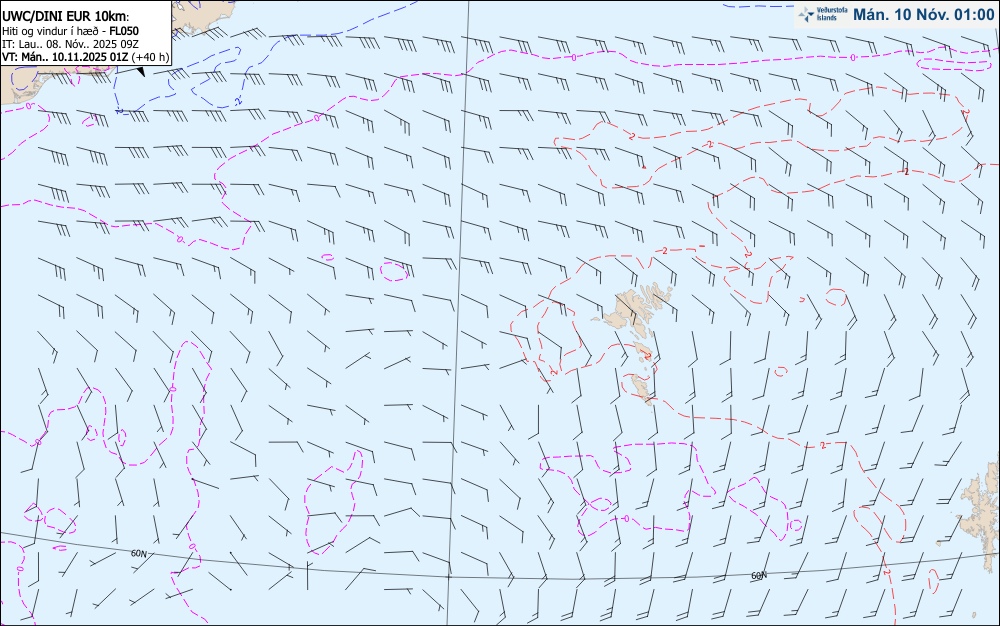Click the 'VT: Mán.. 10.11.2025 01Z (+40 h)' line
Image resolution: width=1000 pixels, height=626 pixels.
pyautogui.click(x=85, y=57)
